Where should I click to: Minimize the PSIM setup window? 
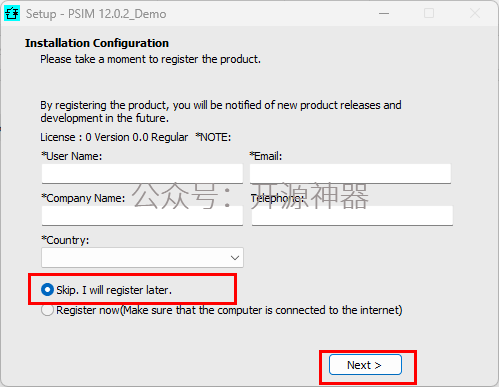(384, 14)
